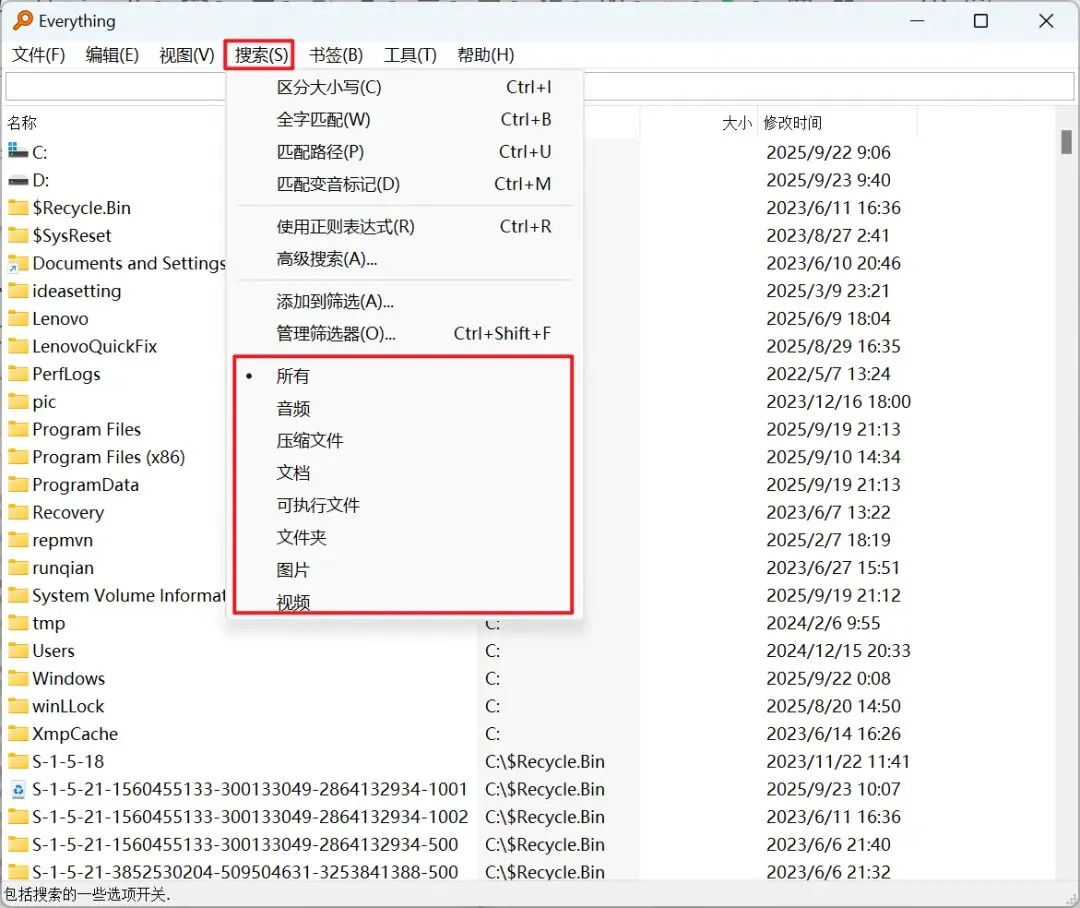The height and width of the screenshot is (908, 1080).
Task: Sort by the 名称 column header
Action: (x=22, y=123)
